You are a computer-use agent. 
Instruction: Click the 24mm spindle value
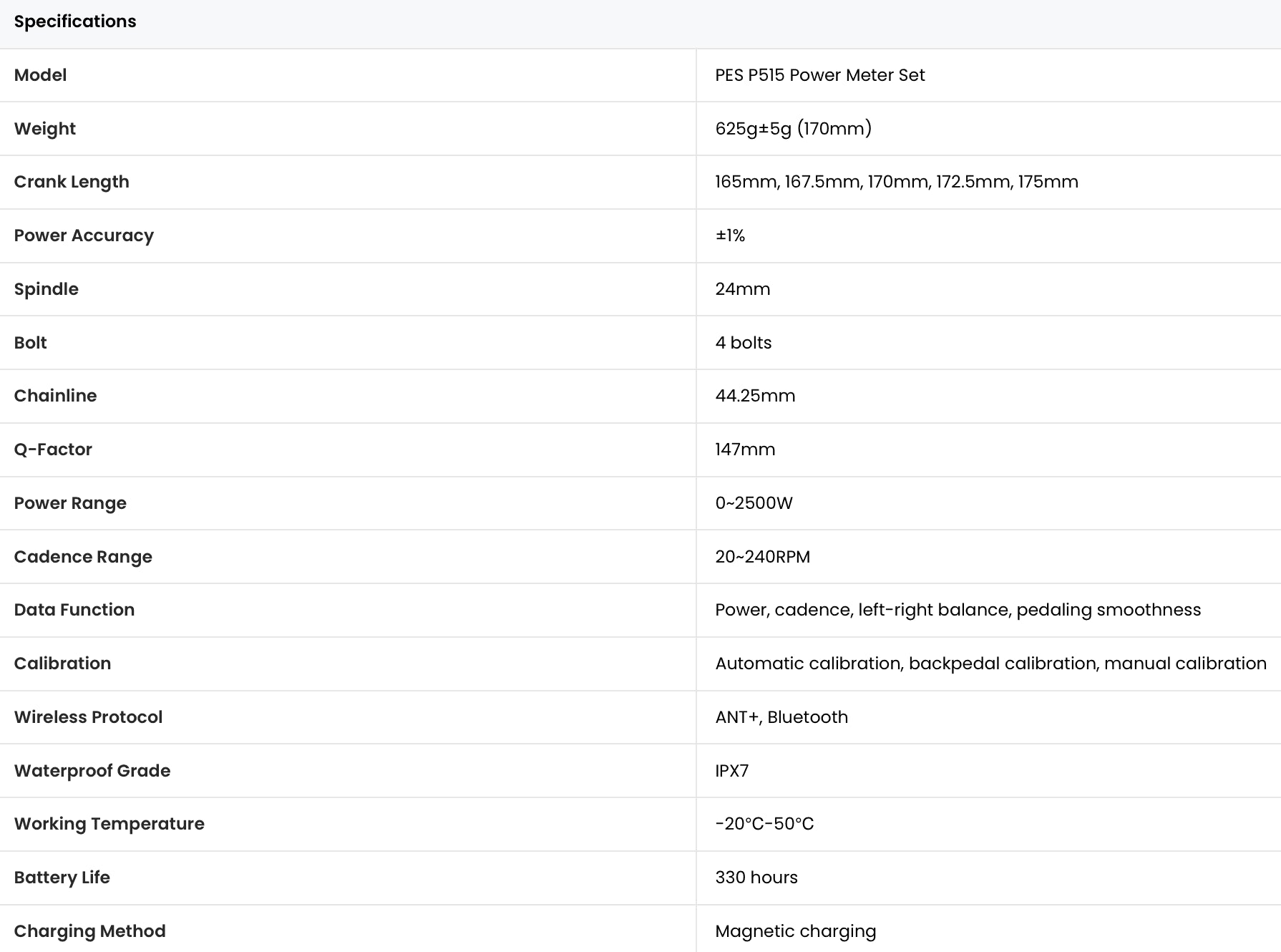[x=742, y=289]
